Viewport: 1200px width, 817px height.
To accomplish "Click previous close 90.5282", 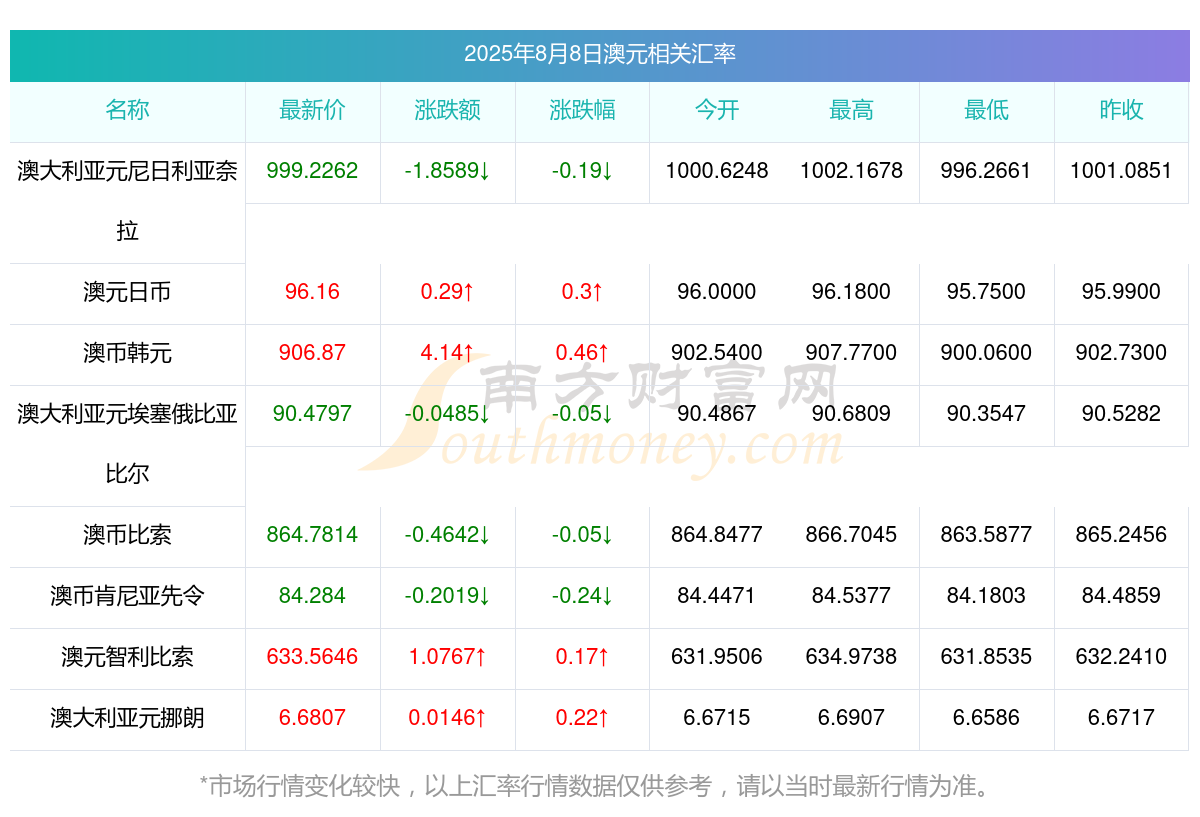I will pos(1121,414).
